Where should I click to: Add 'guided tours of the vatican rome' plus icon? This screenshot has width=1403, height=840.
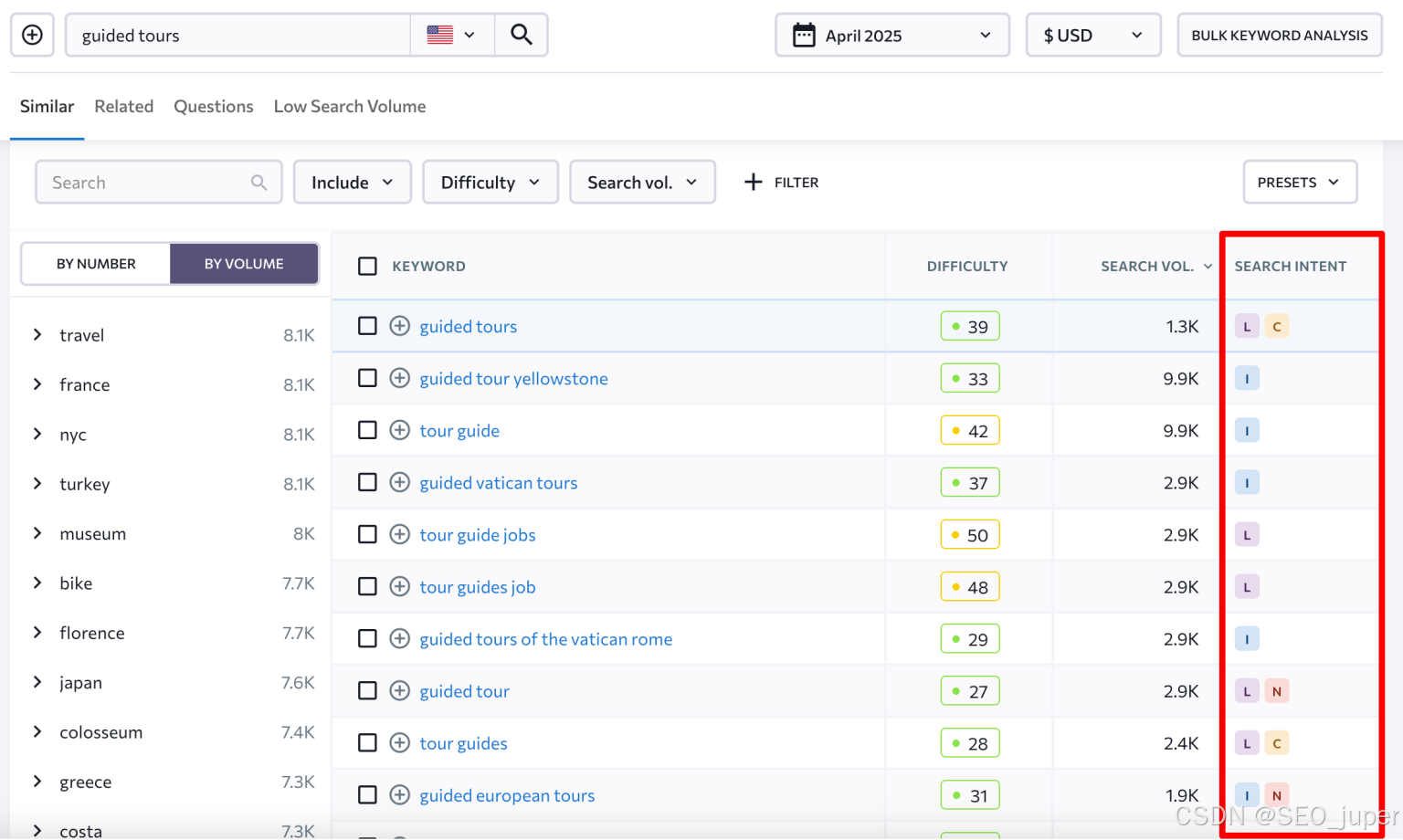399,638
